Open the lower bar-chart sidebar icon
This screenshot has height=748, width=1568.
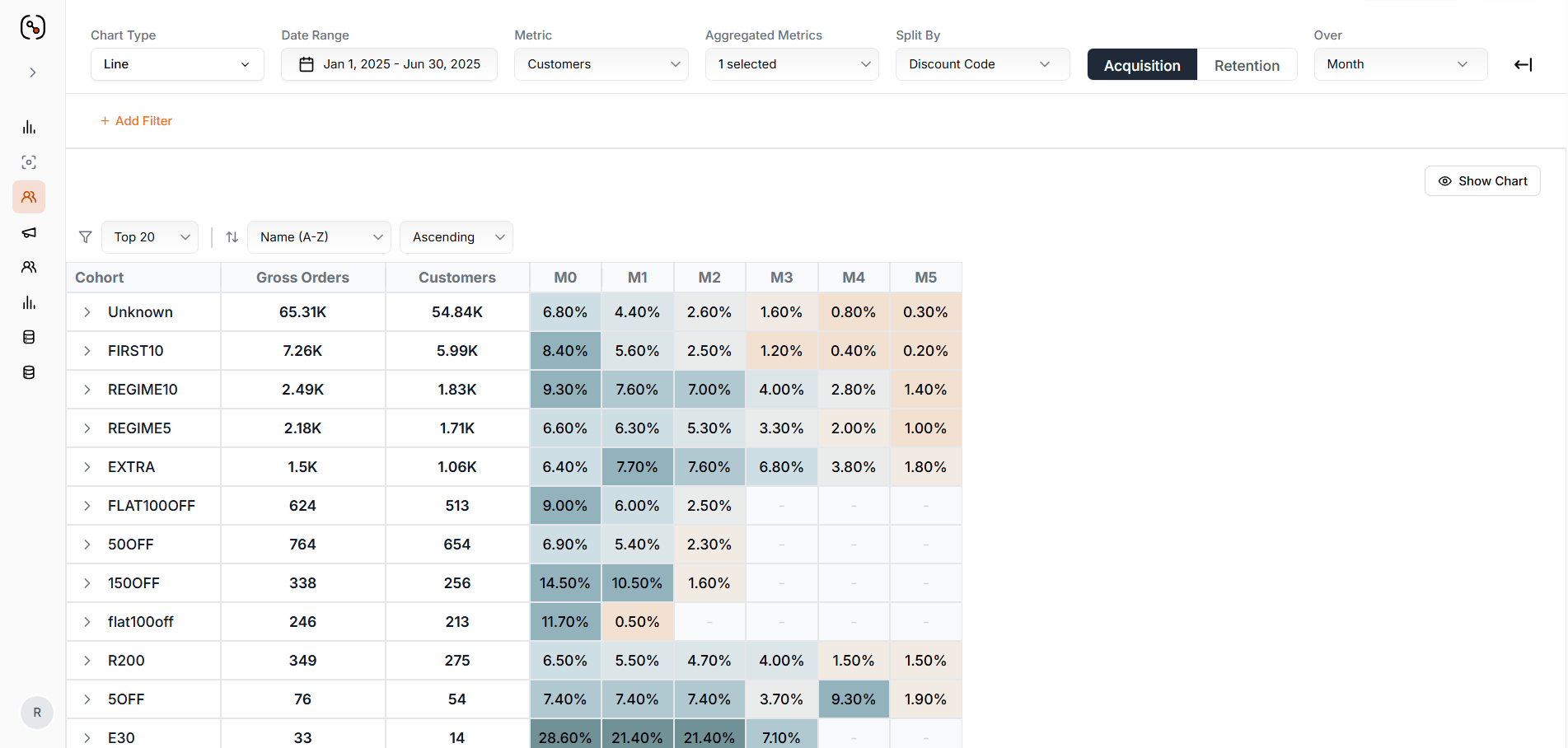click(29, 302)
